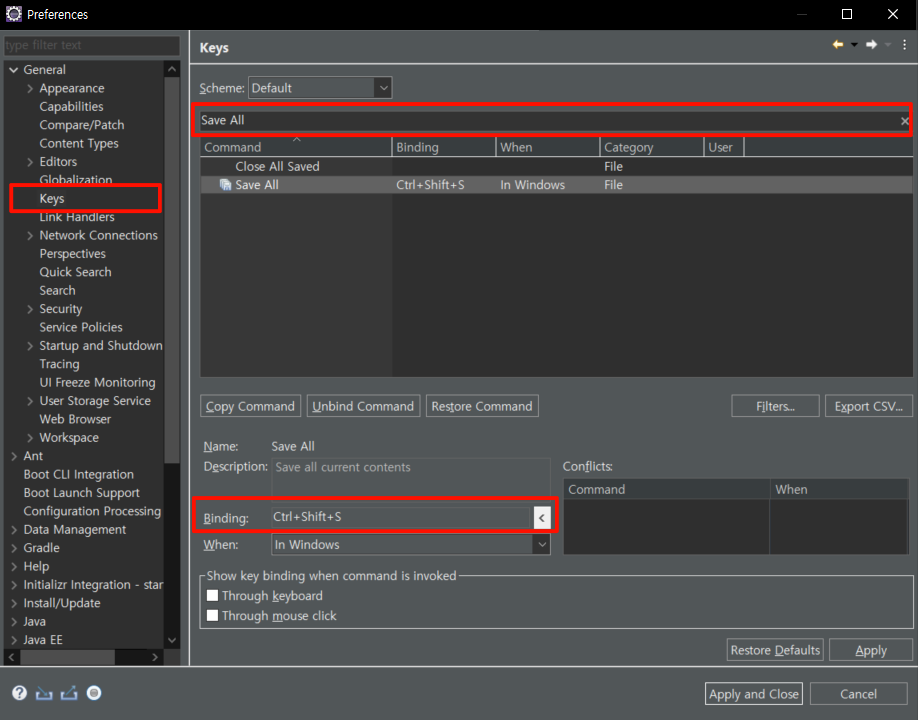Image resolution: width=918 pixels, height=720 pixels.
Task: Sort by the Command column header
Action: tap(296, 147)
